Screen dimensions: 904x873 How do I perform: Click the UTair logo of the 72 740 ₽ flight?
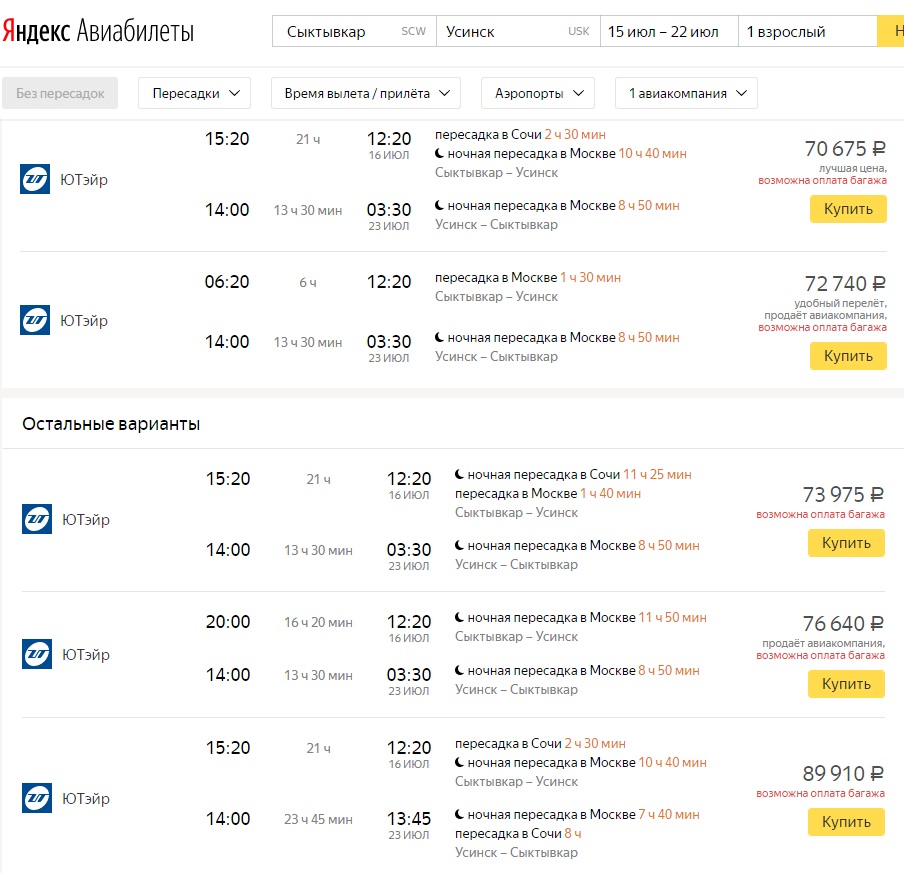point(35,320)
